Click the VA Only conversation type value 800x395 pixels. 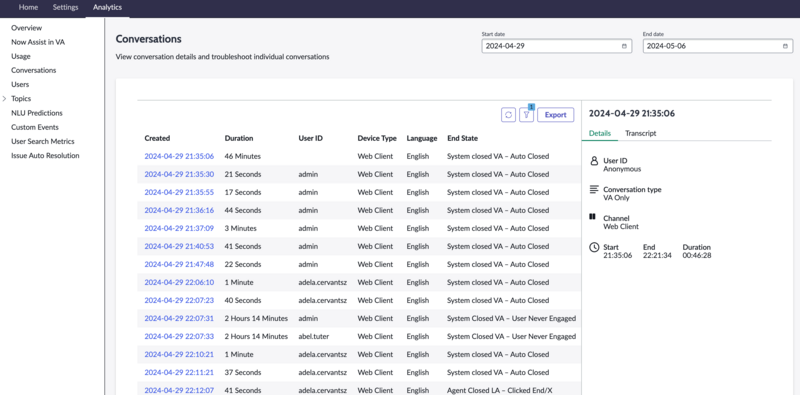[616, 198]
